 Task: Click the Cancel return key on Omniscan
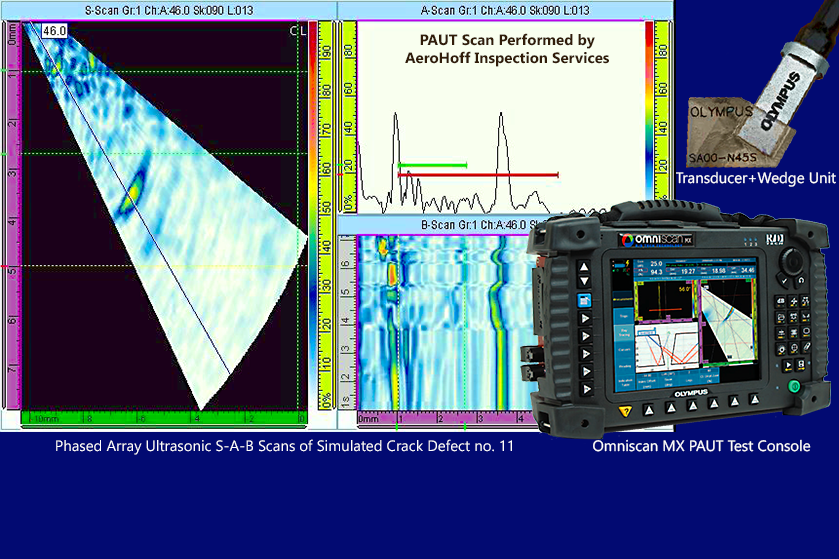click(800, 280)
